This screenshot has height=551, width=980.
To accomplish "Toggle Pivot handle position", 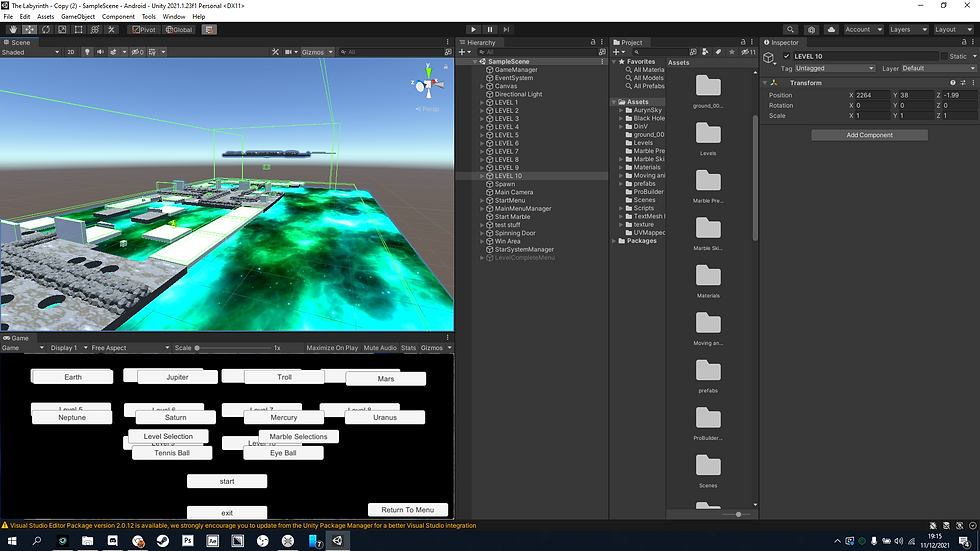I will (x=144, y=29).
